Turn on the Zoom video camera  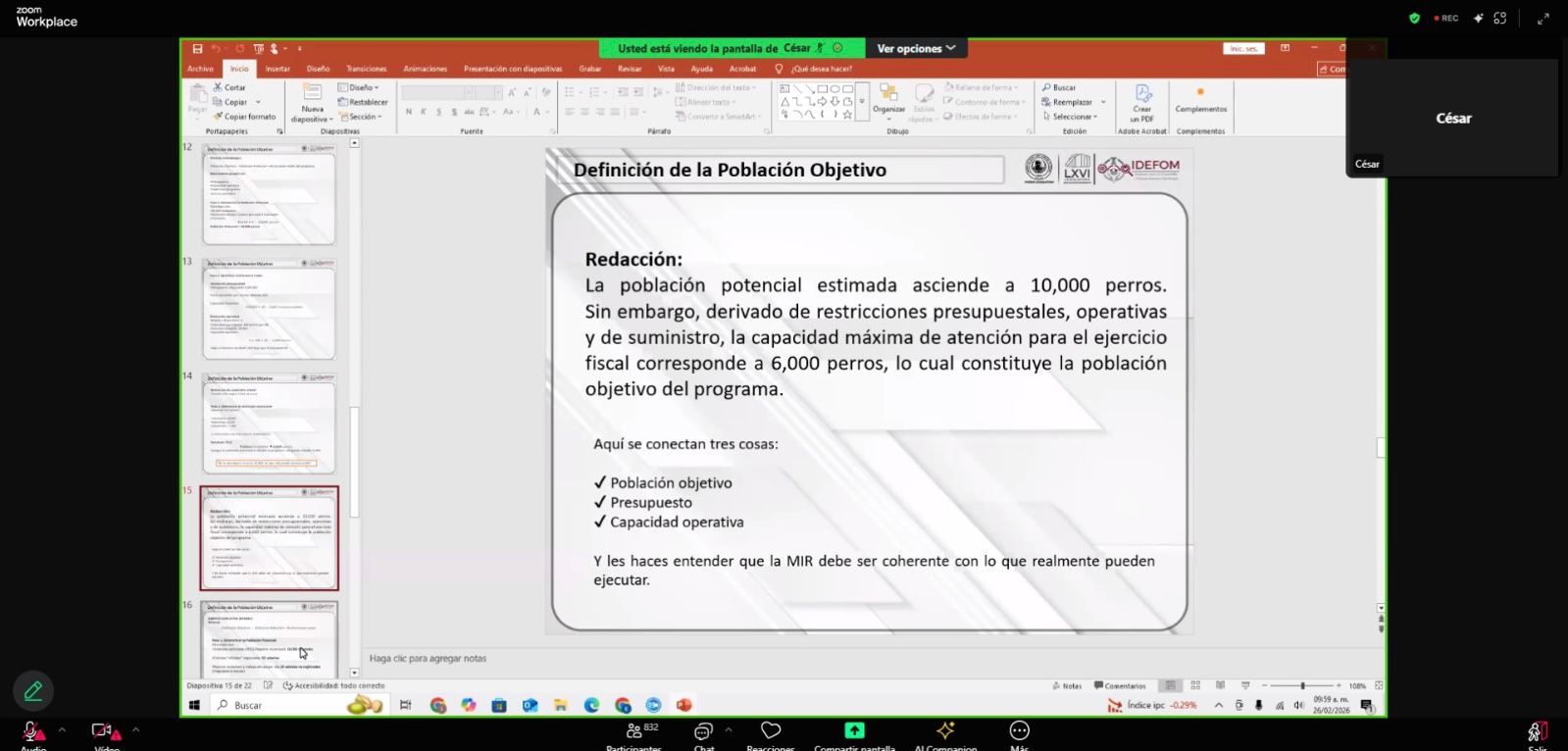pyautogui.click(x=102, y=731)
